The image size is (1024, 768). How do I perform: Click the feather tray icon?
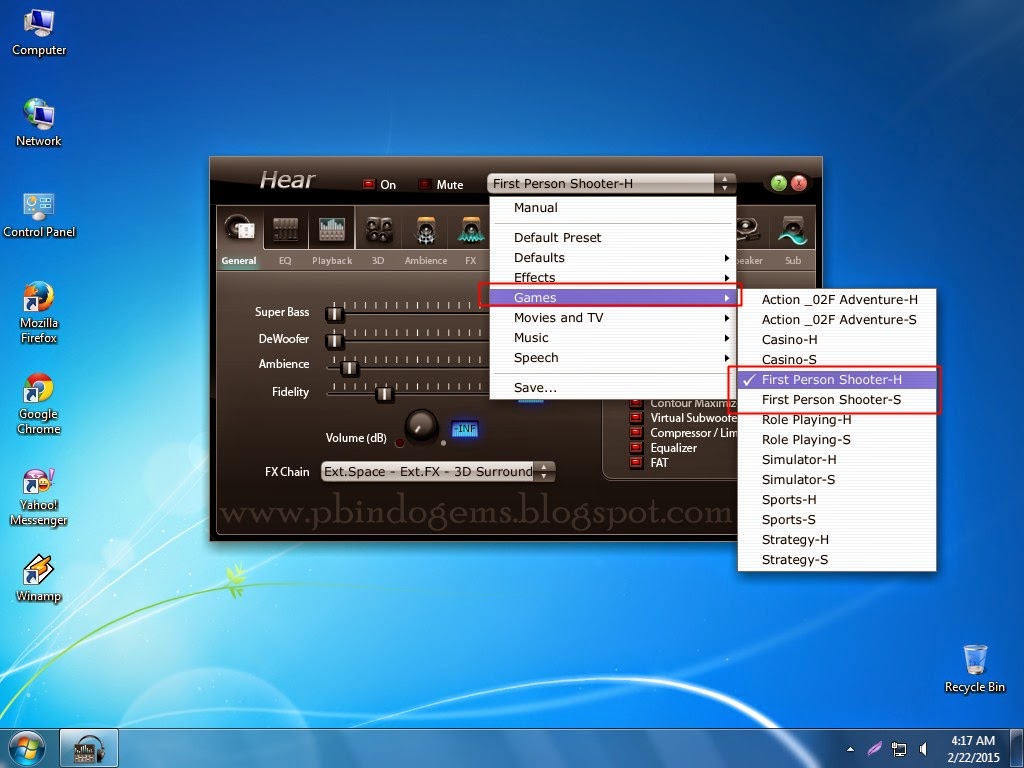pos(874,748)
